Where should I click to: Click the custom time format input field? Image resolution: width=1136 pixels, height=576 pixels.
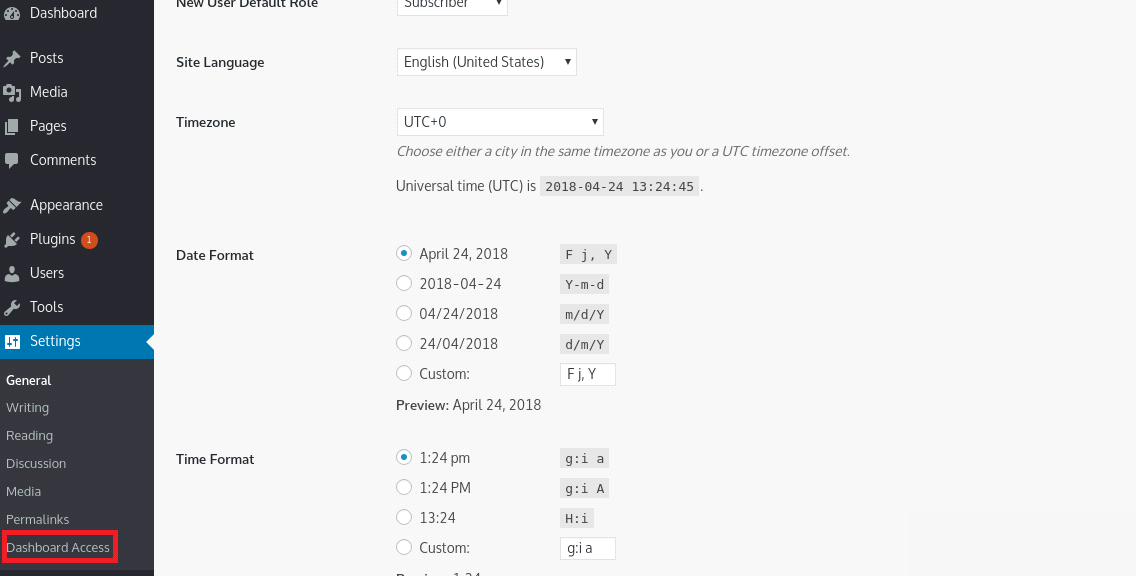587,548
